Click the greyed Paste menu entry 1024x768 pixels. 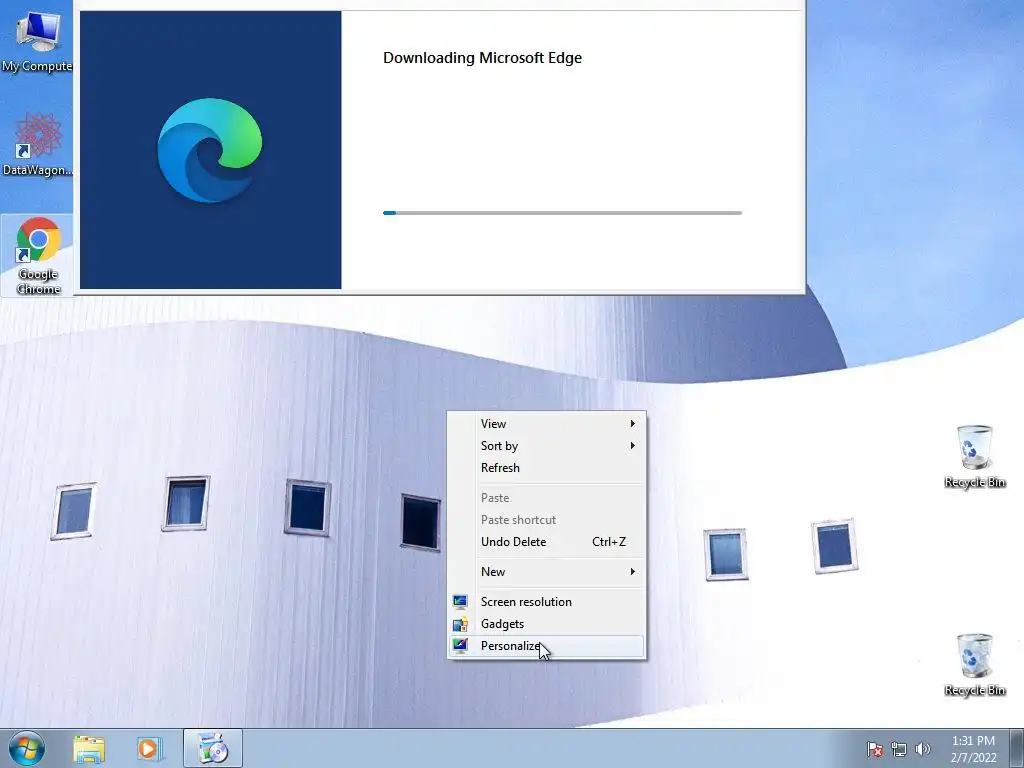[547, 498]
